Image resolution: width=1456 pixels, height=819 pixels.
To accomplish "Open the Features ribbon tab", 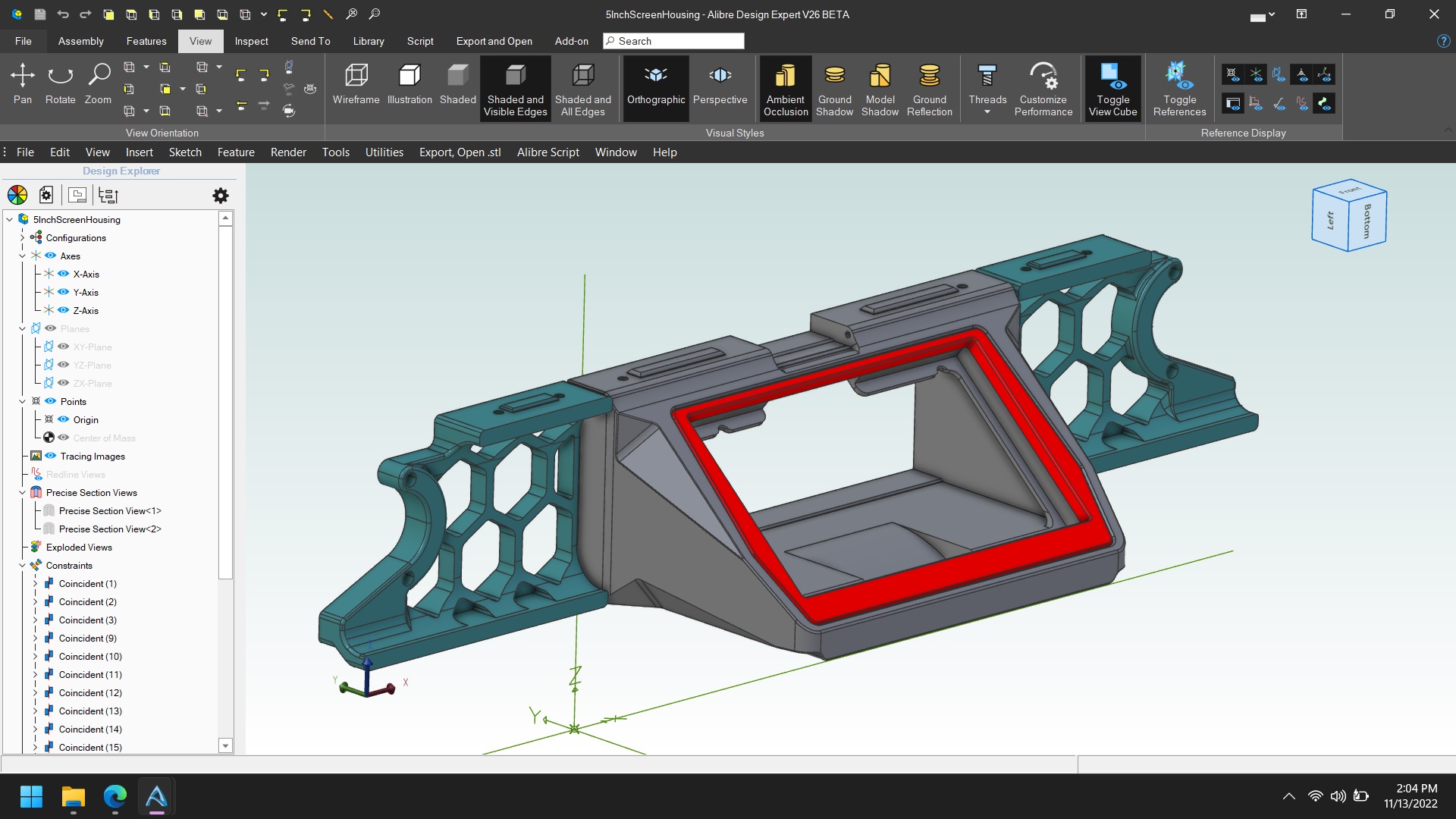I will click(x=146, y=41).
